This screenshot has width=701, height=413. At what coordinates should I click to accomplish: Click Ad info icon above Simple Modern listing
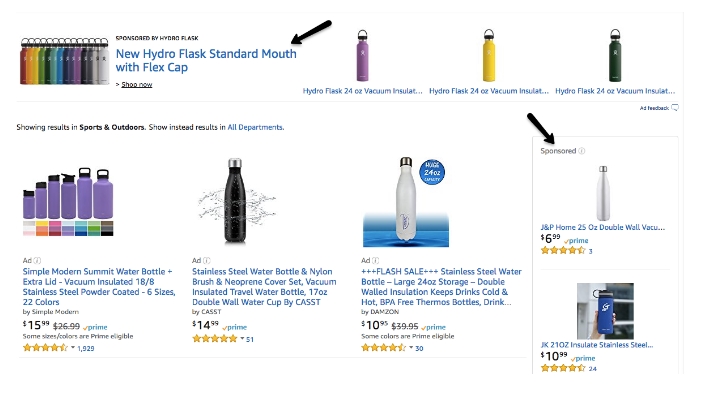(x=32, y=260)
